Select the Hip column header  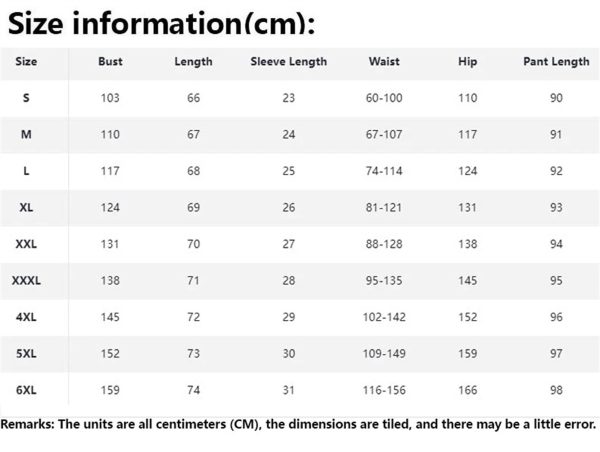point(467,62)
